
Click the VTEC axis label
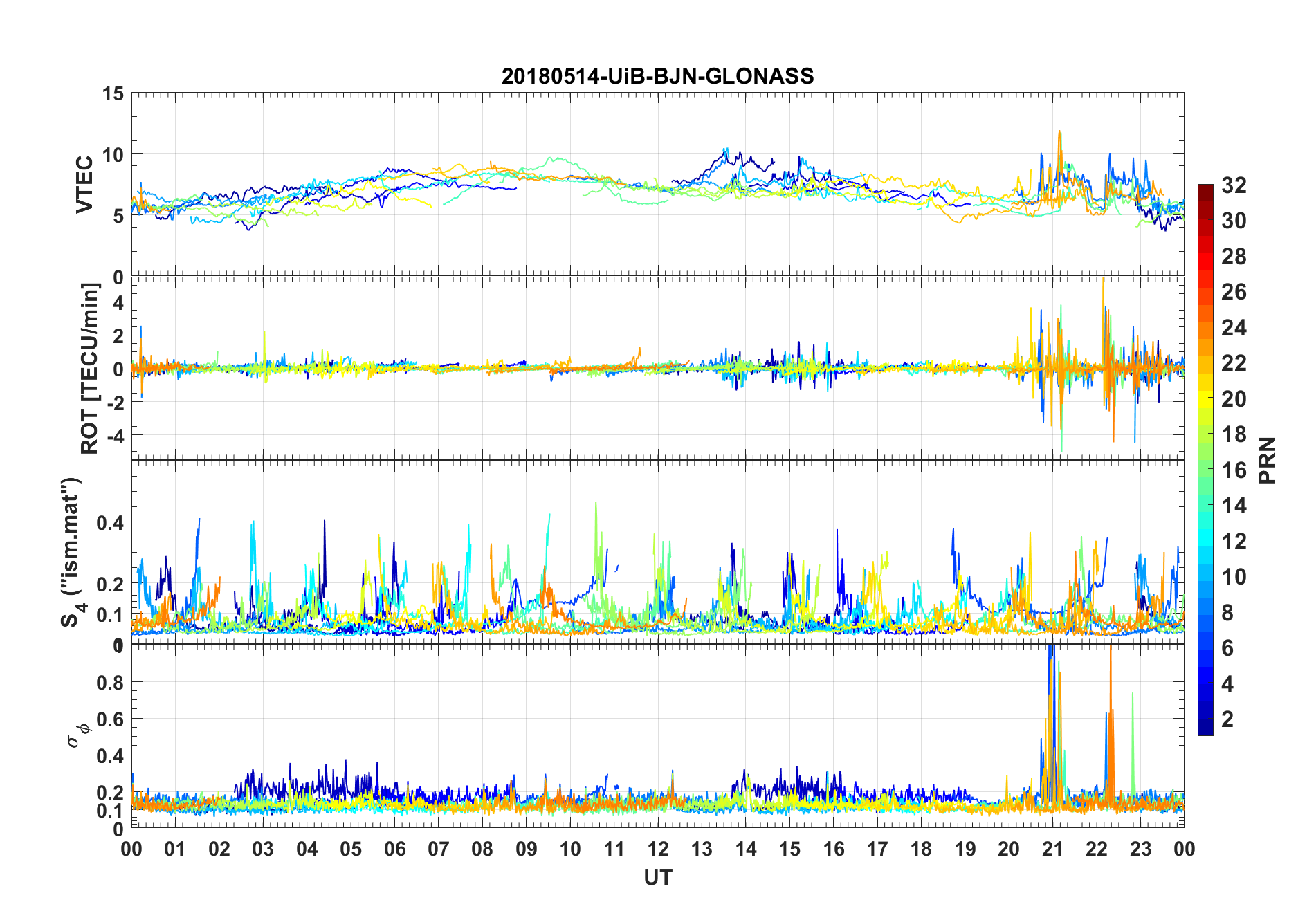(x=84, y=185)
